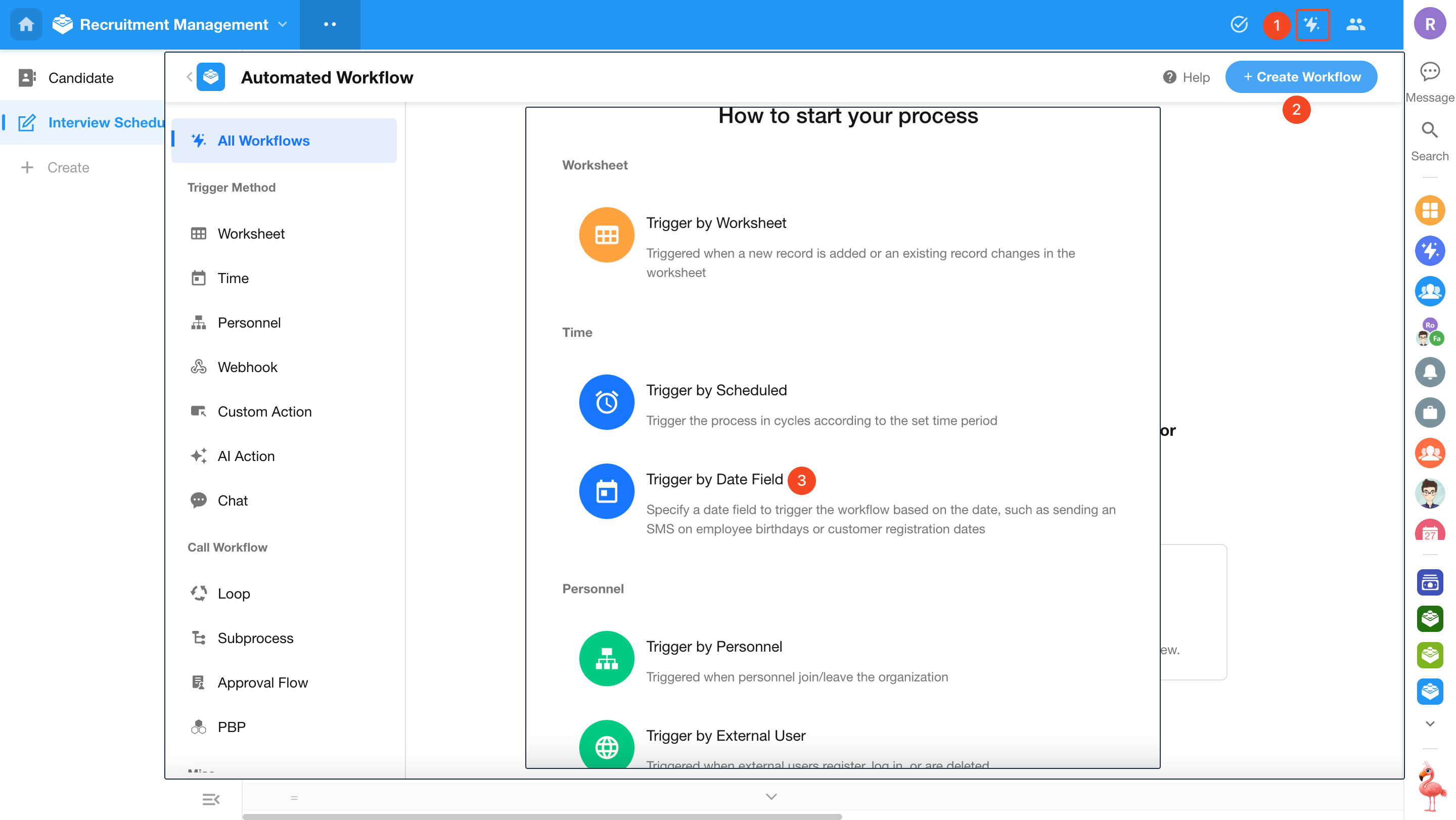Viewport: 1456px width, 820px height.
Task: Filter workflows by Time trigger
Action: [x=284, y=279]
